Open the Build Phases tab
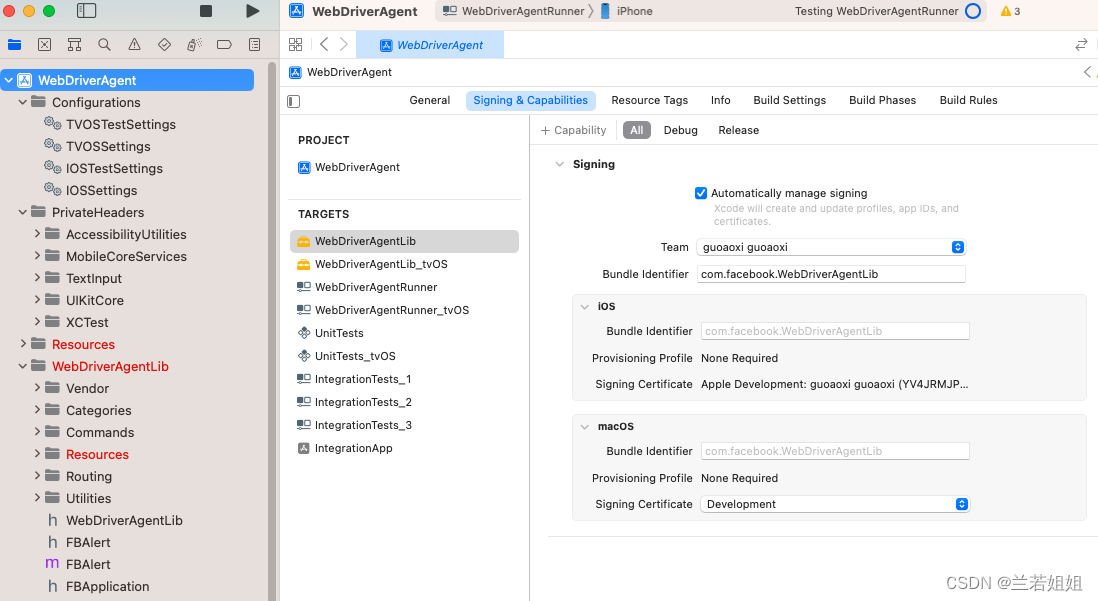Screen dimensions: 1098x601 882,100
